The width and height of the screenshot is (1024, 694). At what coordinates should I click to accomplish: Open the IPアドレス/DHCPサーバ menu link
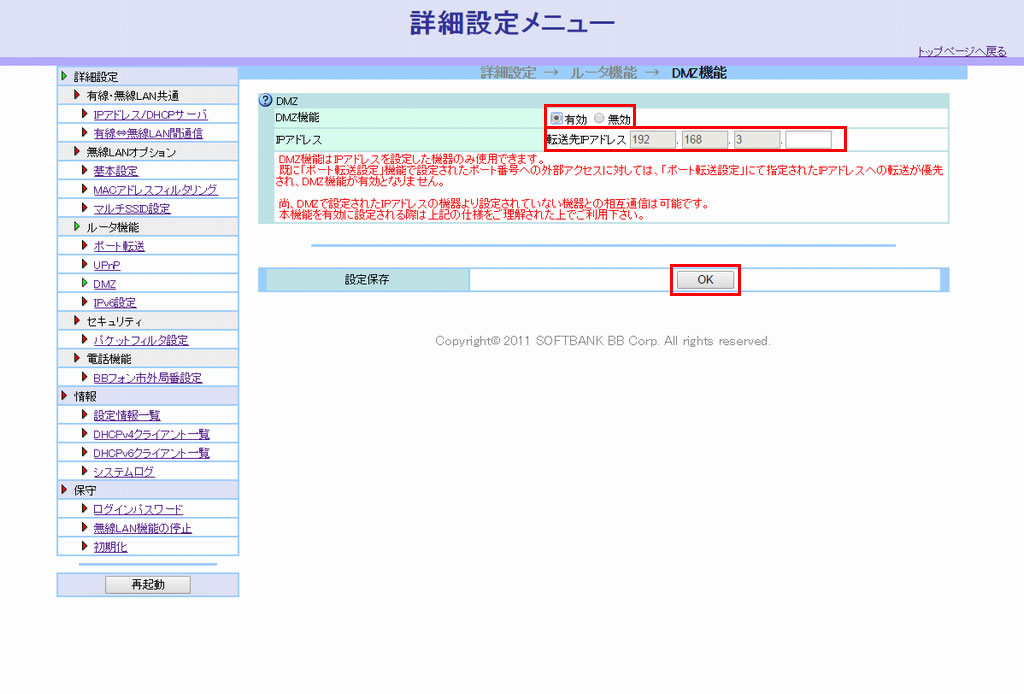click(x=150, y=115)
